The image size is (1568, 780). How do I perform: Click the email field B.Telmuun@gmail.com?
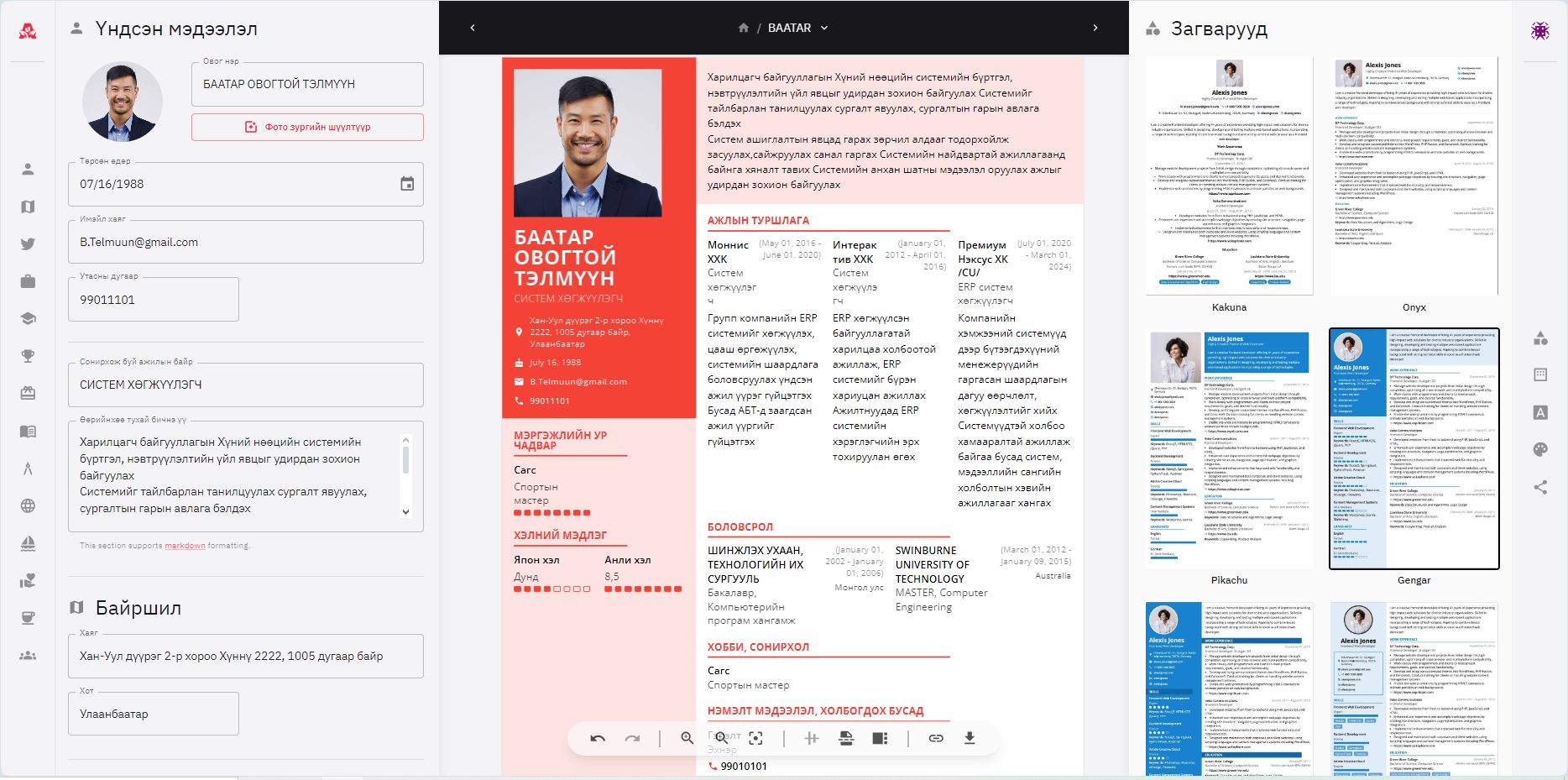246,242
